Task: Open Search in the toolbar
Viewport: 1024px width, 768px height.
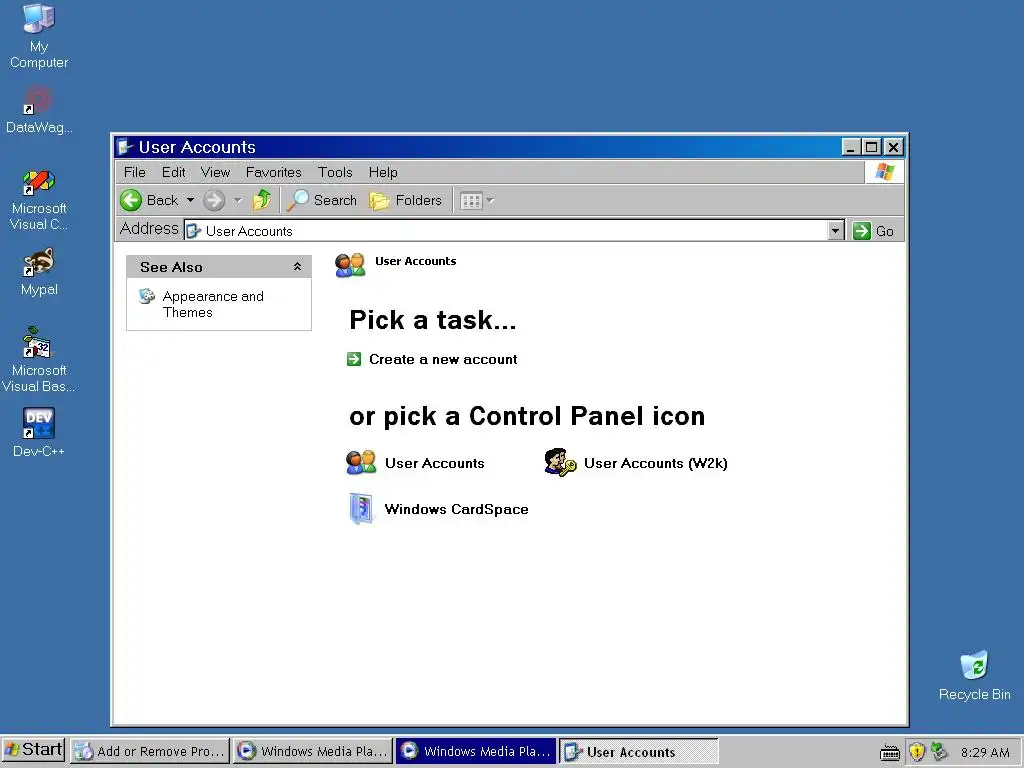Action: click(323, 200)
